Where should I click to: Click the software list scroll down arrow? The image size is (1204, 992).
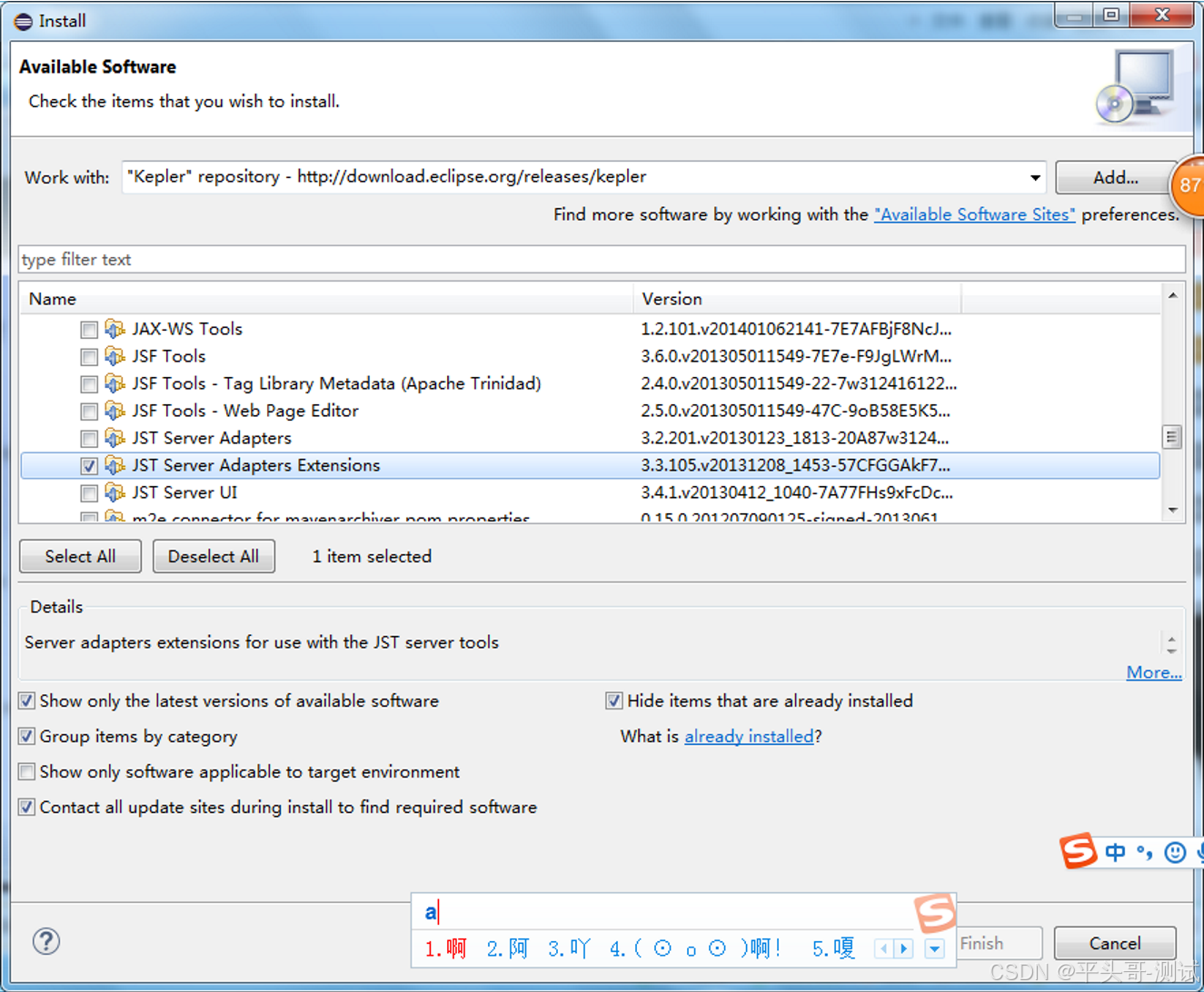click(1172, 511)
